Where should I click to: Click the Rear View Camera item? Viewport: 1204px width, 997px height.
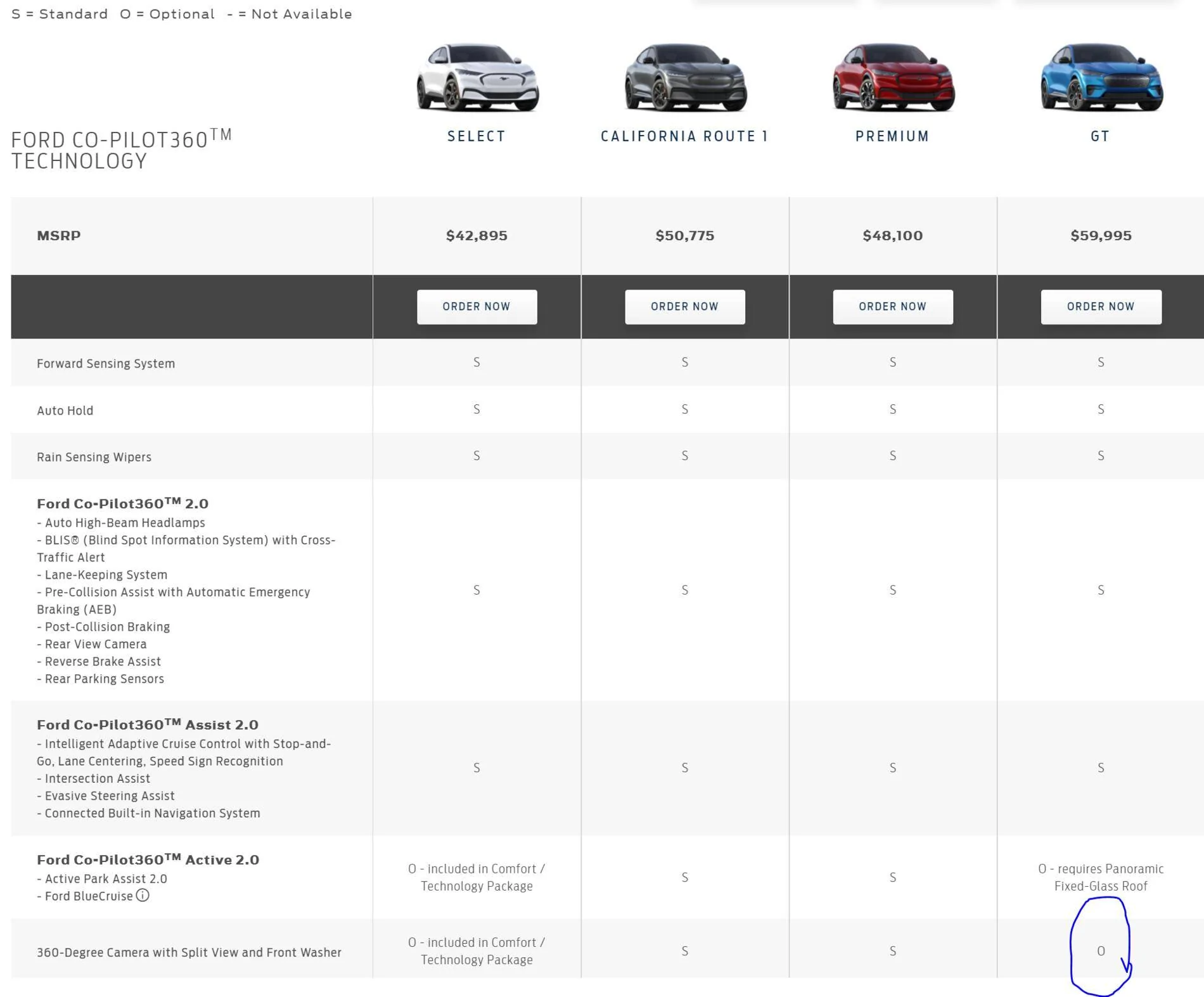96,644
